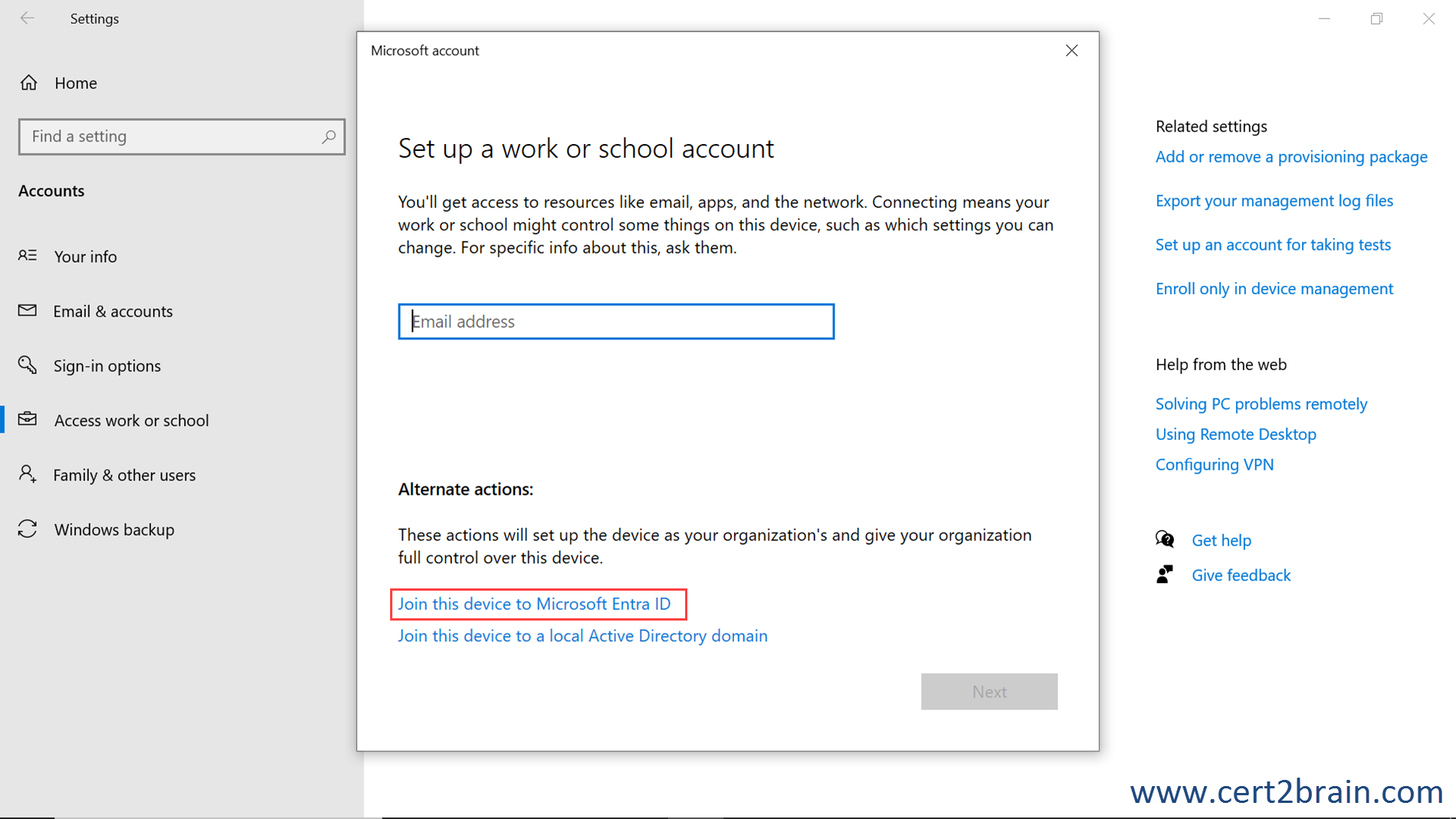This screenshot has width=1456, height=819.
Task: Click Enroll only in device management
Action: (1274, 289)
